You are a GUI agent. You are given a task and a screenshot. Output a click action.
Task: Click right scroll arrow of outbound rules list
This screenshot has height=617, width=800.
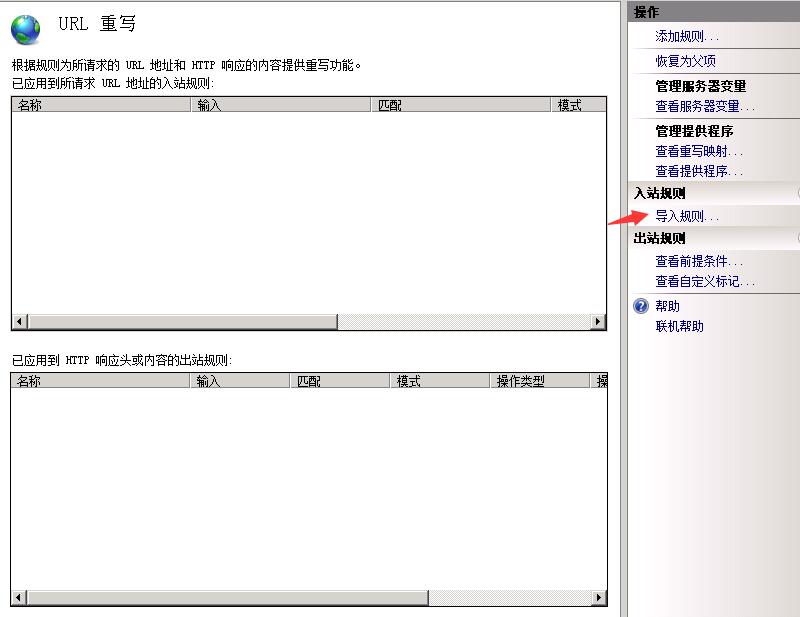(599, 598)
